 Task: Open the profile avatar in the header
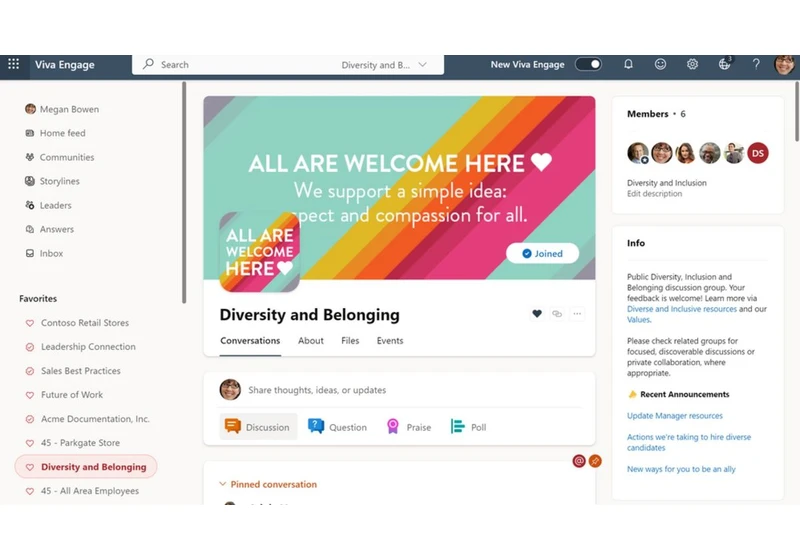pos(785,65)
